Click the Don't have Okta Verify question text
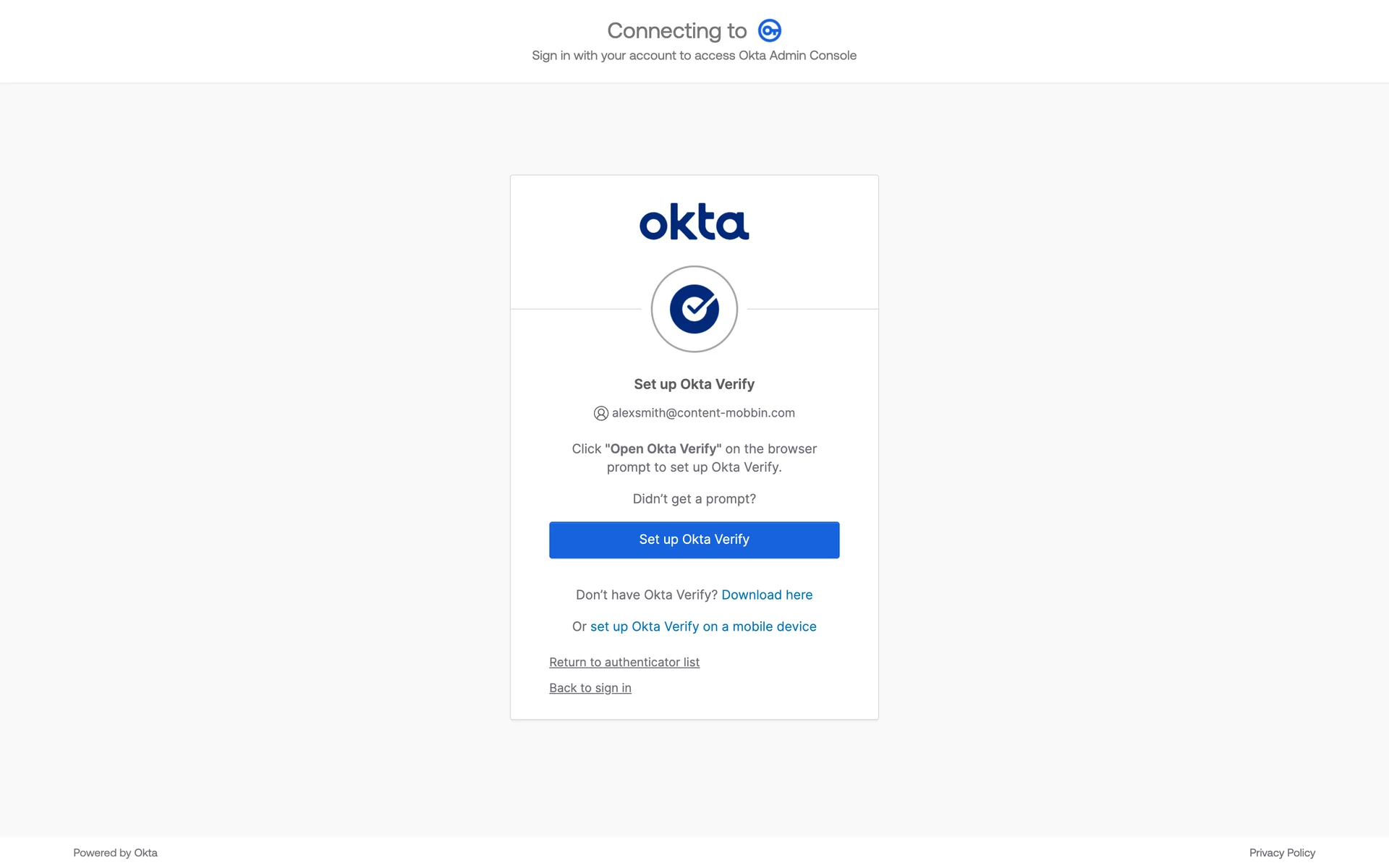Image resolution: width=1389 pixels, height=868 pixels. pos(646,595)
